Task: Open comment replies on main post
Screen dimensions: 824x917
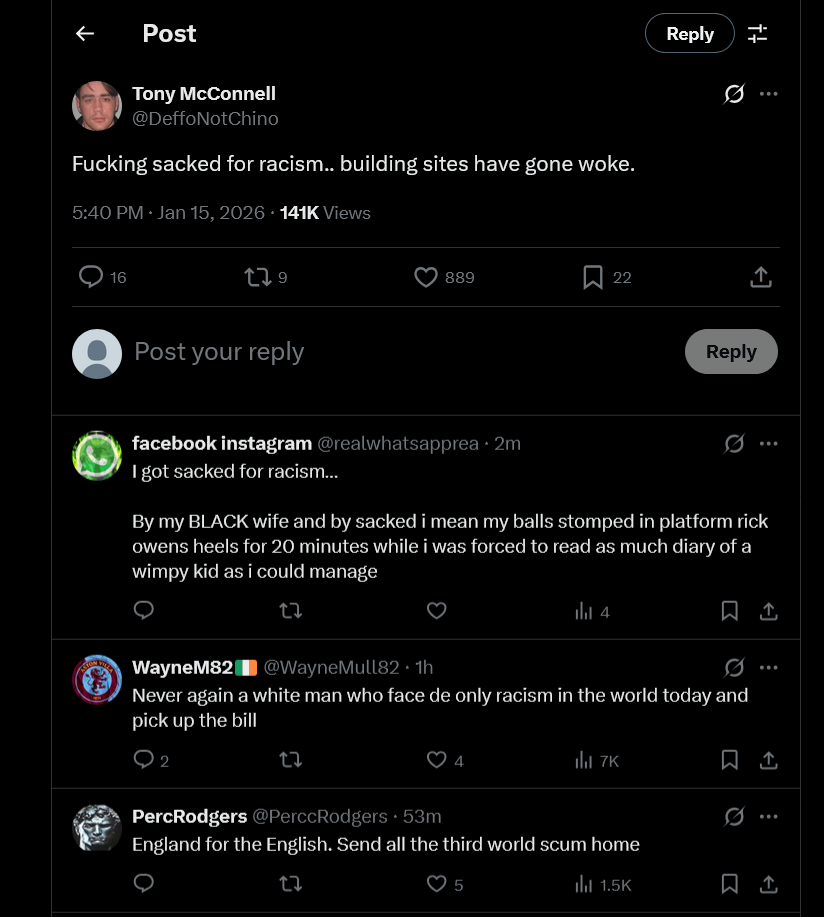Action: coord(91,277)
